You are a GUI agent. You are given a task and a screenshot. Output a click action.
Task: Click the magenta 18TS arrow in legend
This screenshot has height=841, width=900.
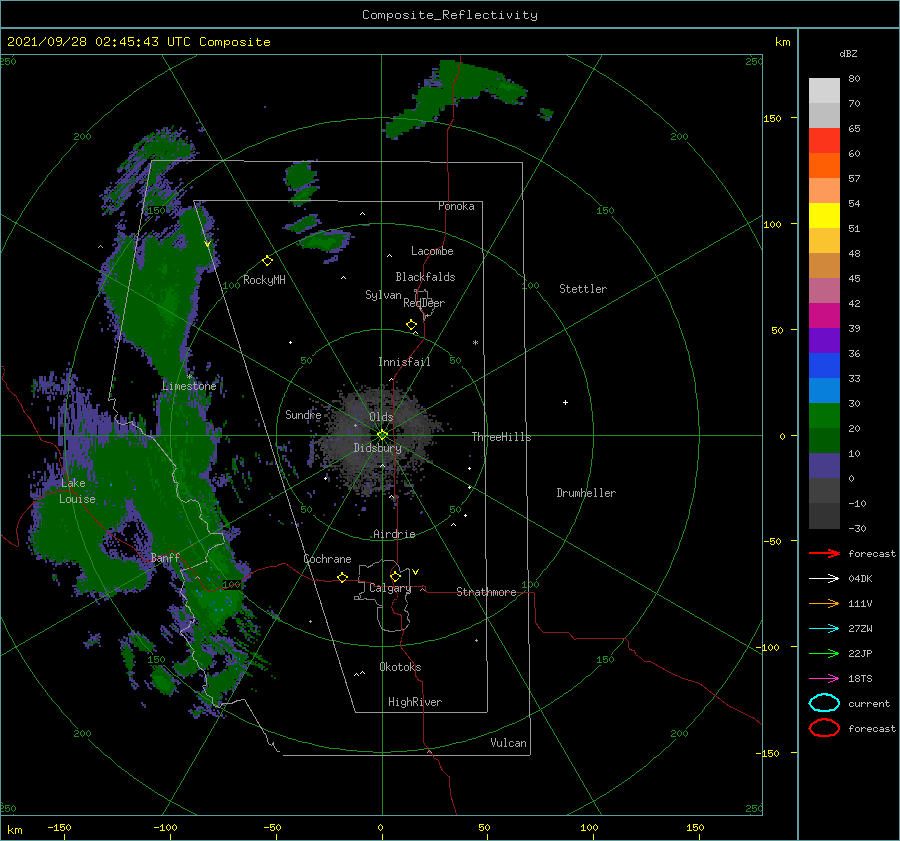[x=824, y=679]
